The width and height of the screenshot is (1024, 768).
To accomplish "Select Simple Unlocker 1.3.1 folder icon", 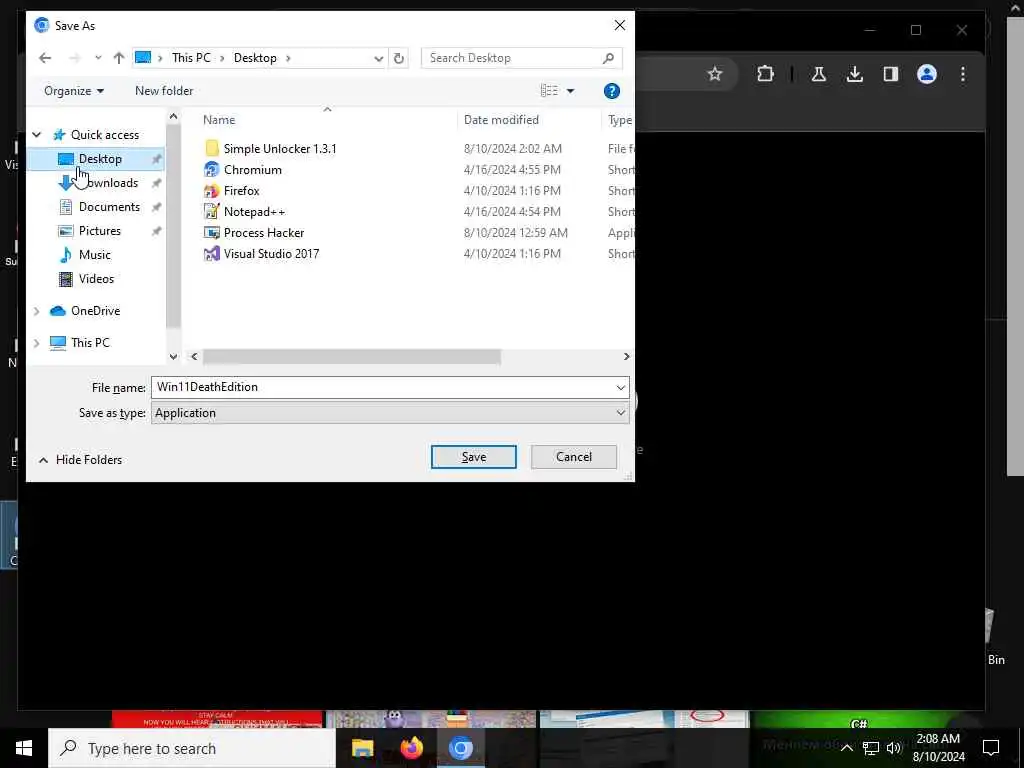I will point(211,149).
